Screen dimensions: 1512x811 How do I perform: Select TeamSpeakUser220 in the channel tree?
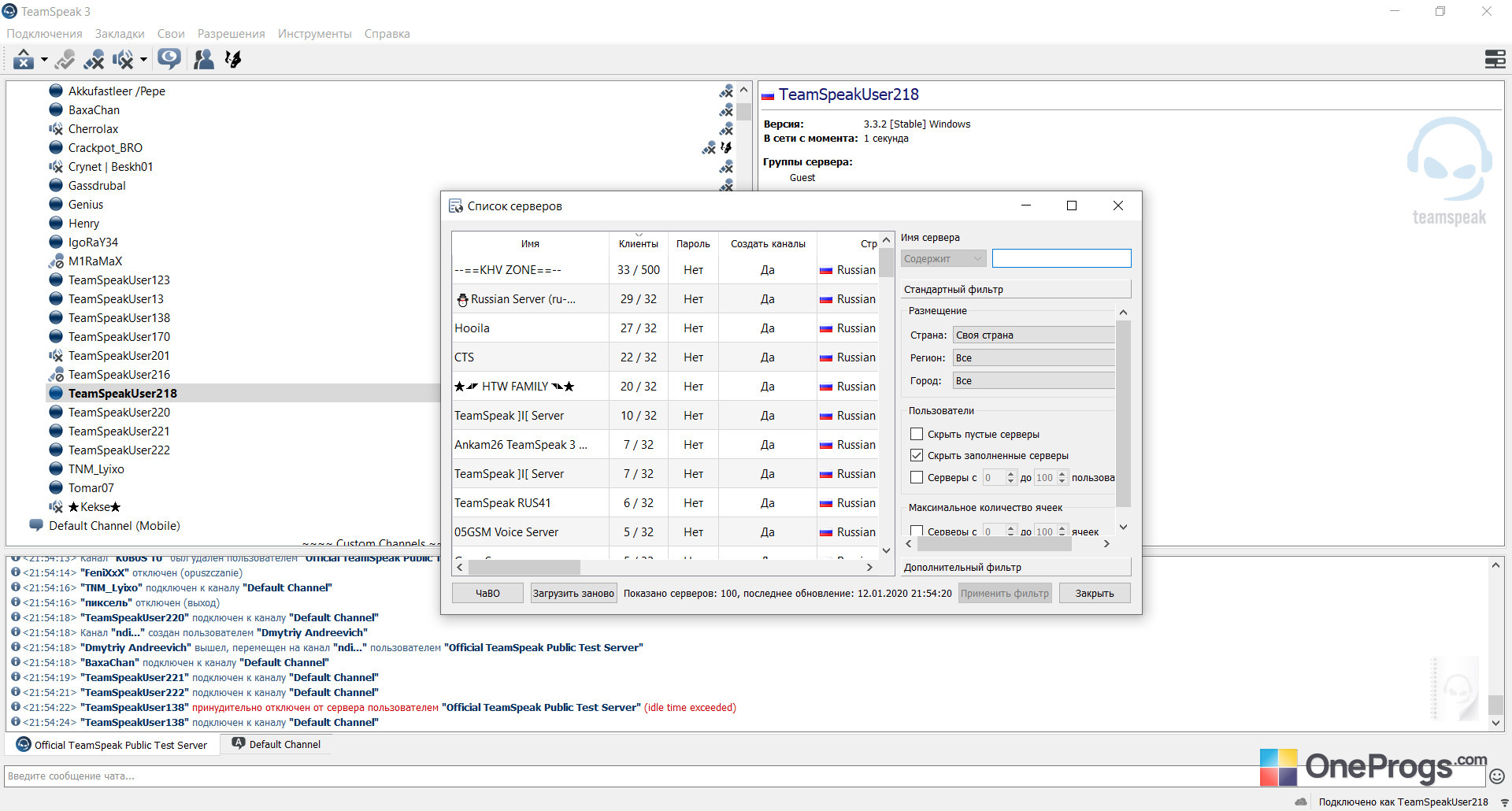pyautogui.click(x=119, y=413)
